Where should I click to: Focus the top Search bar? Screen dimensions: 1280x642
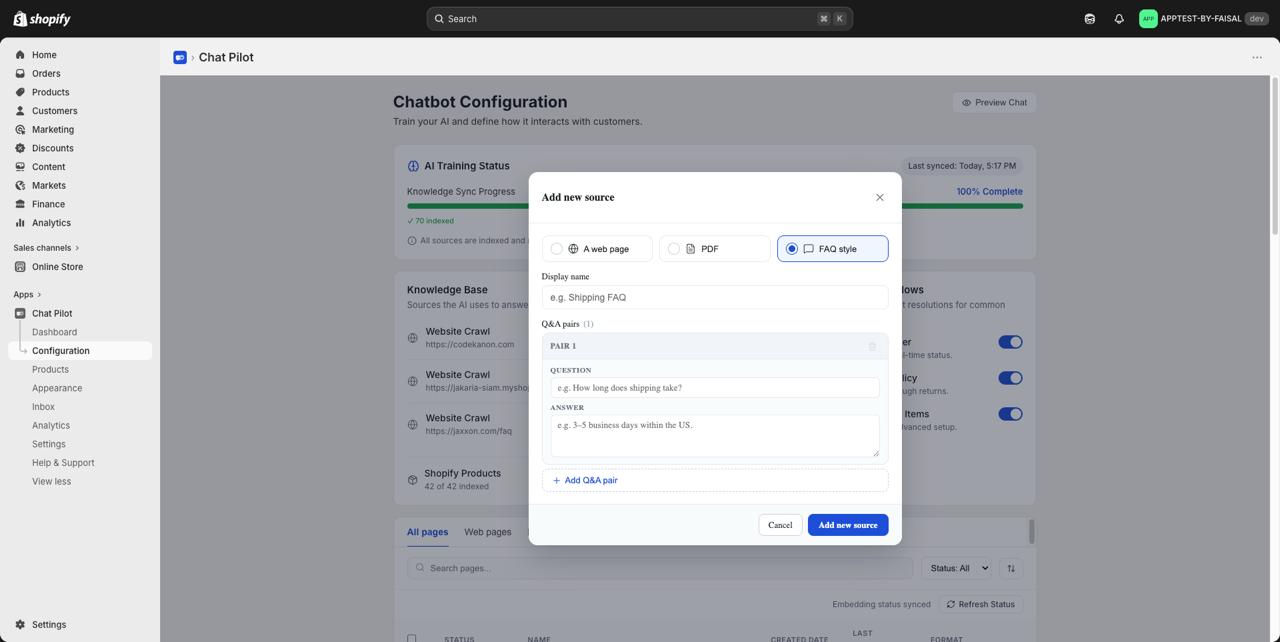[x=640, y=19]
